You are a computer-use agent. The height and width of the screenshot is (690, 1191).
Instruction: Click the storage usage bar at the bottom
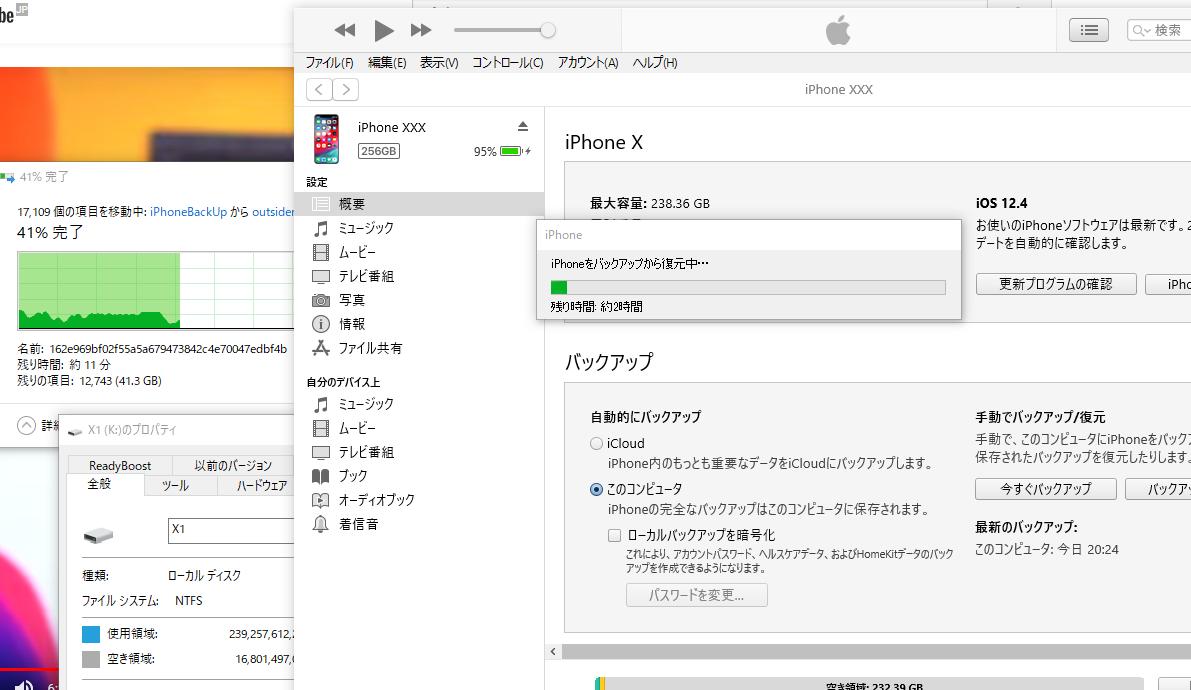pos(869,684)
